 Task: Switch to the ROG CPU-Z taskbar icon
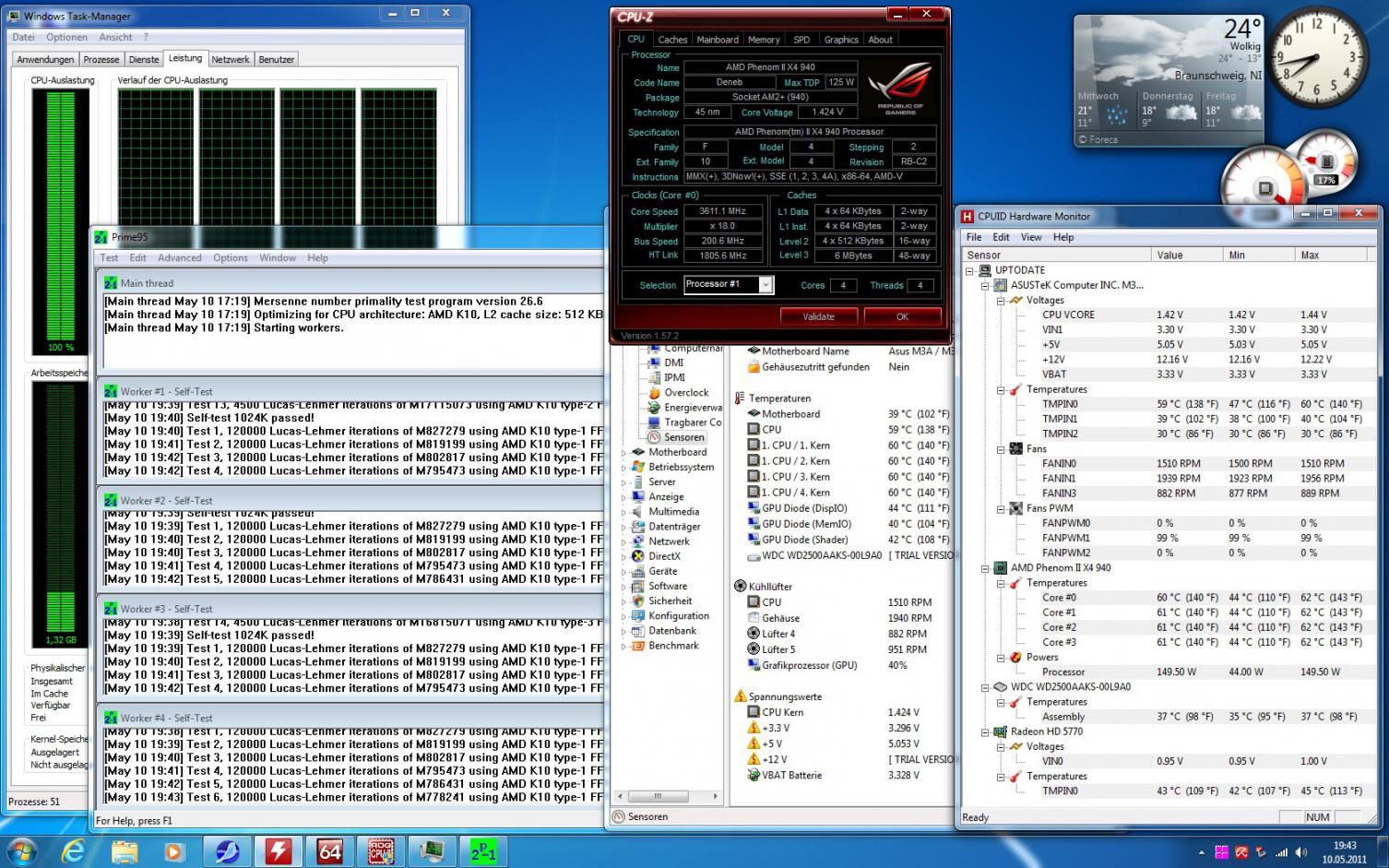(381, 850)
